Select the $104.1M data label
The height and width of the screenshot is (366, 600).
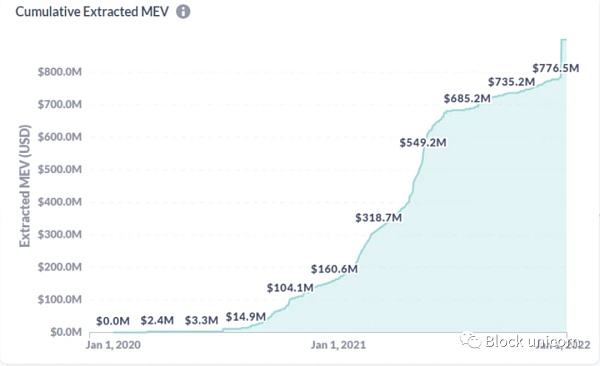[290, 288]
